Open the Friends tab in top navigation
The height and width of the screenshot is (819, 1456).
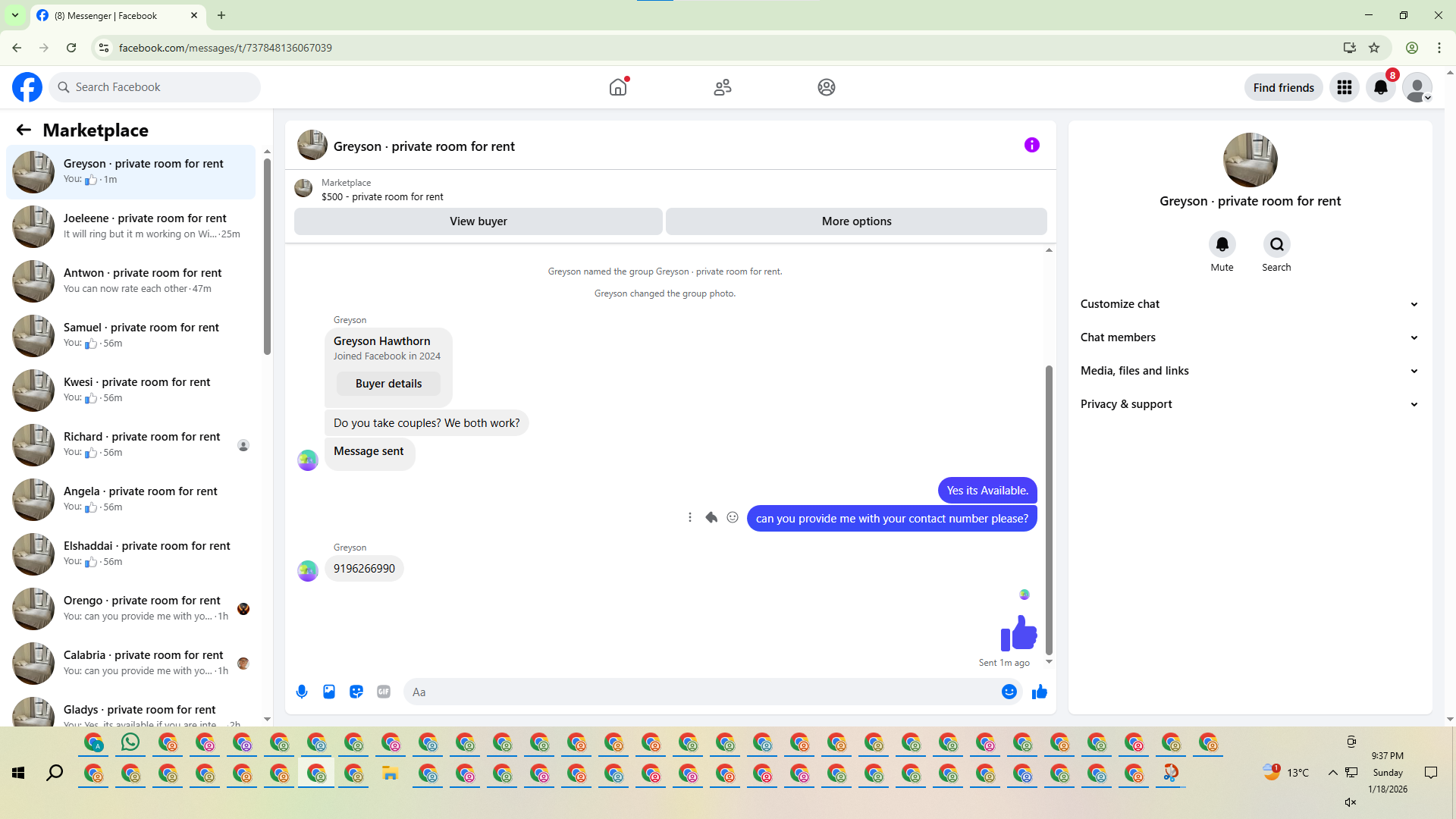[723, 87]
